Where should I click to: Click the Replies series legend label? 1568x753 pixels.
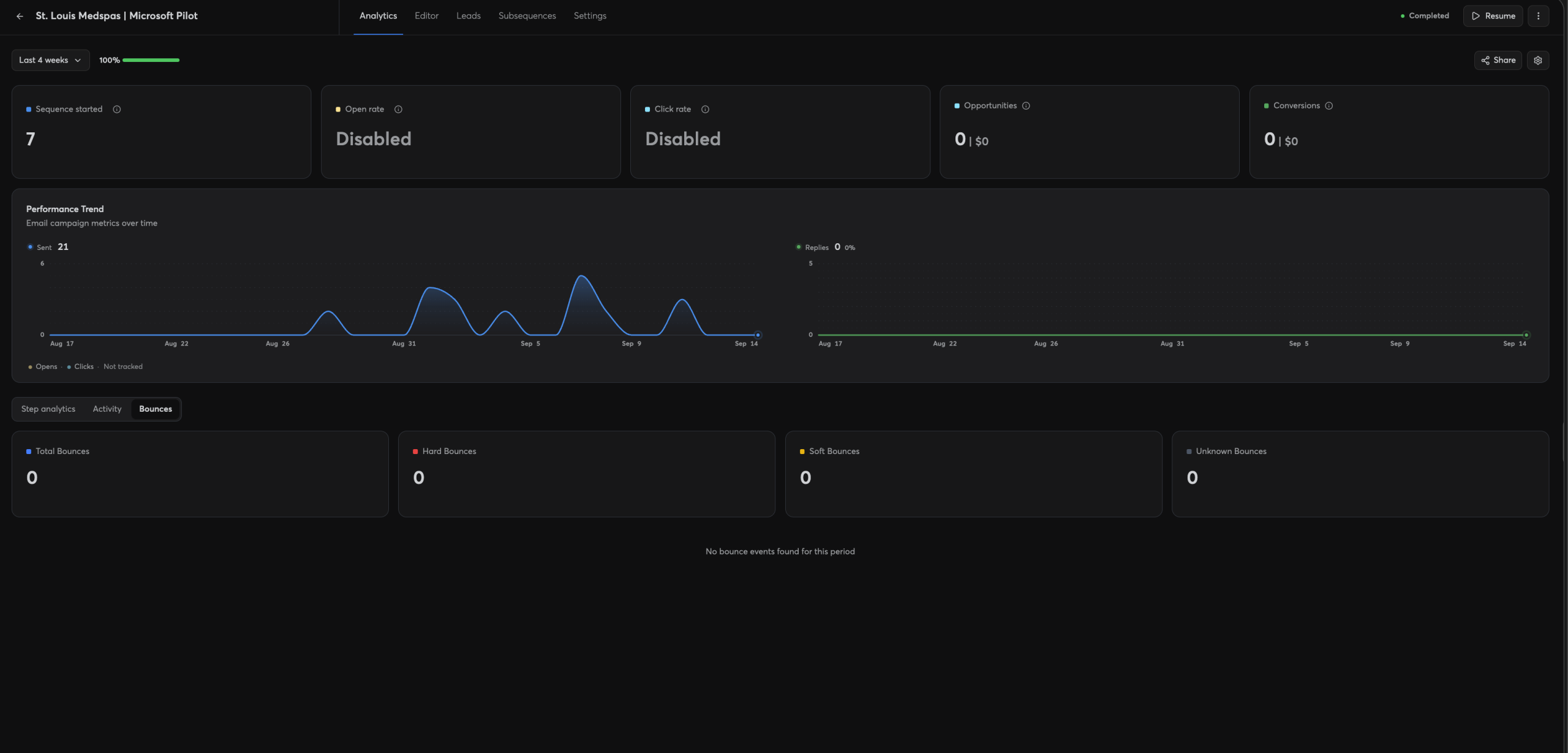click(816, 248)
